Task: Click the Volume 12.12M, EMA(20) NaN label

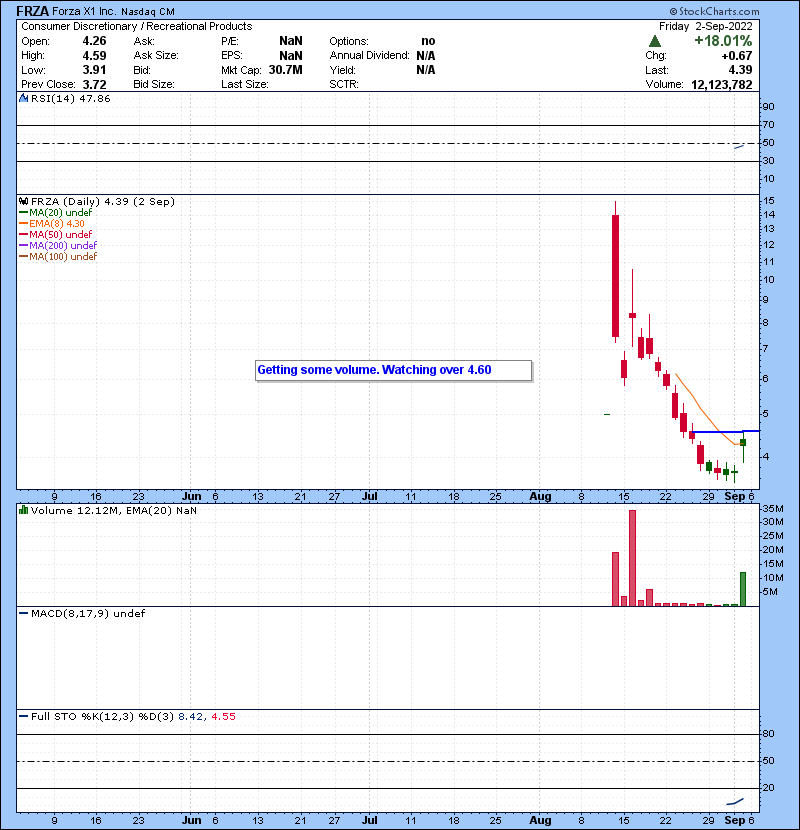Action: pos(114,510)
